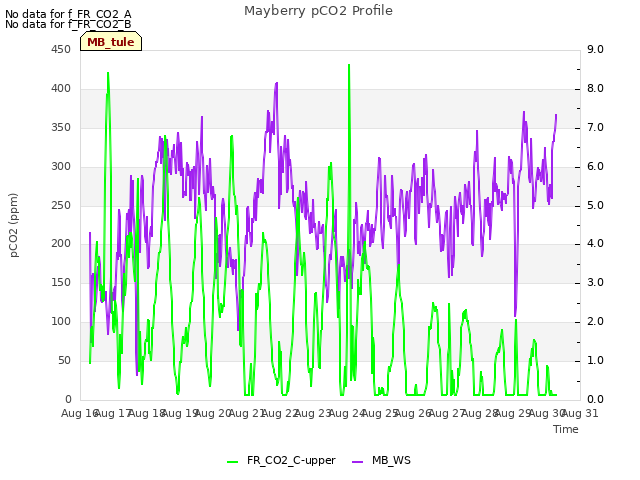Click the 250 left y-axis value
The image size is (640, 480).
pos(61,205)
